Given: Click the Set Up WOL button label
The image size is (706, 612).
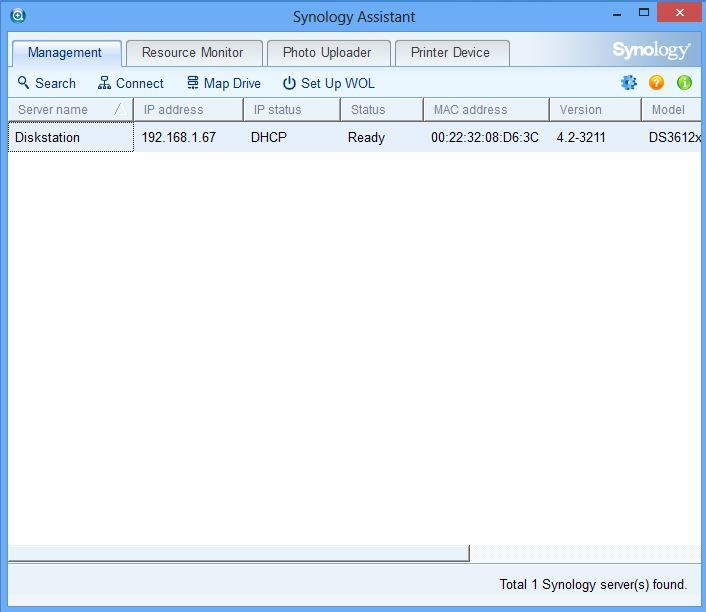Looking at the screenshot, I should coord(338,83).
